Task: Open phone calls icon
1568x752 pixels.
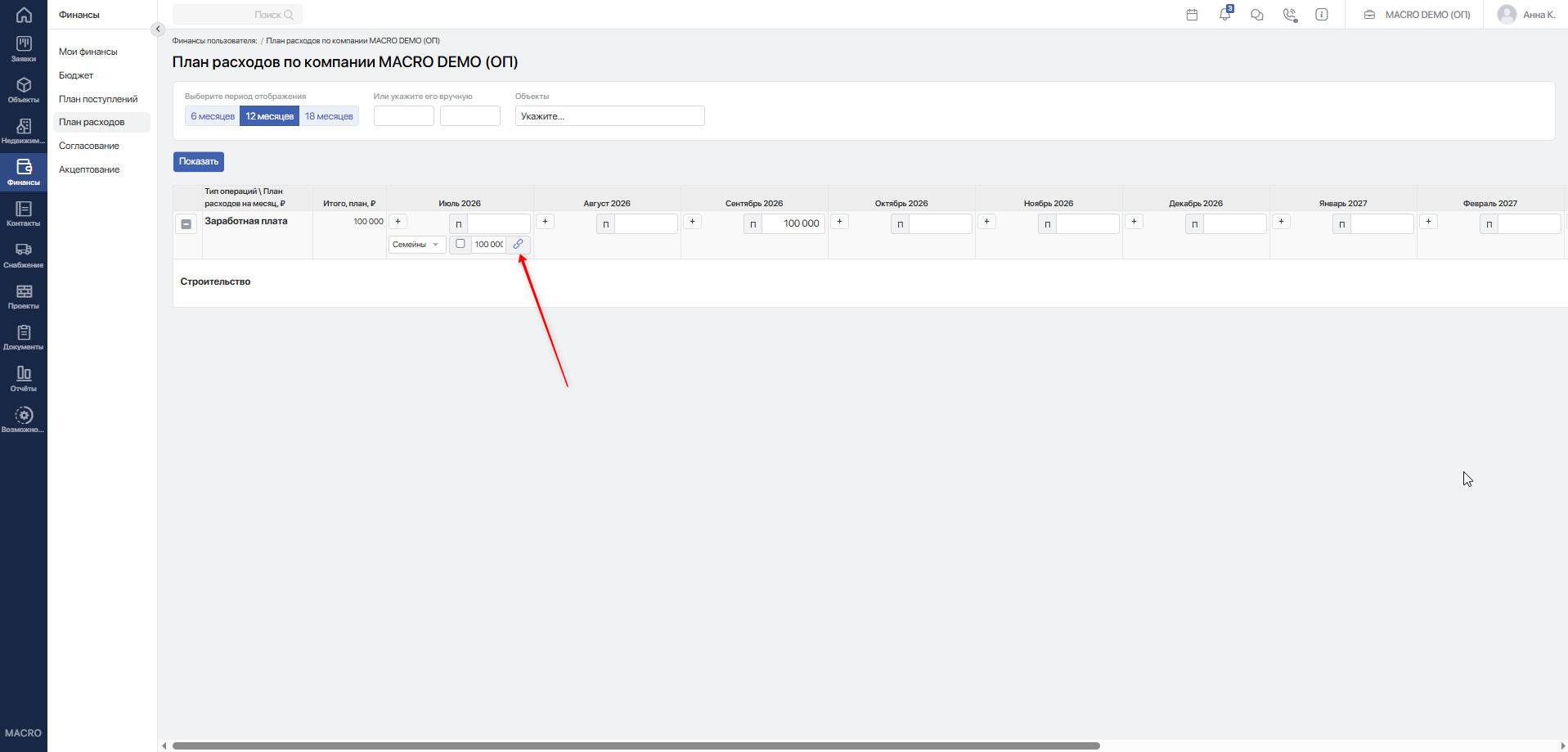Action: 1290,15
